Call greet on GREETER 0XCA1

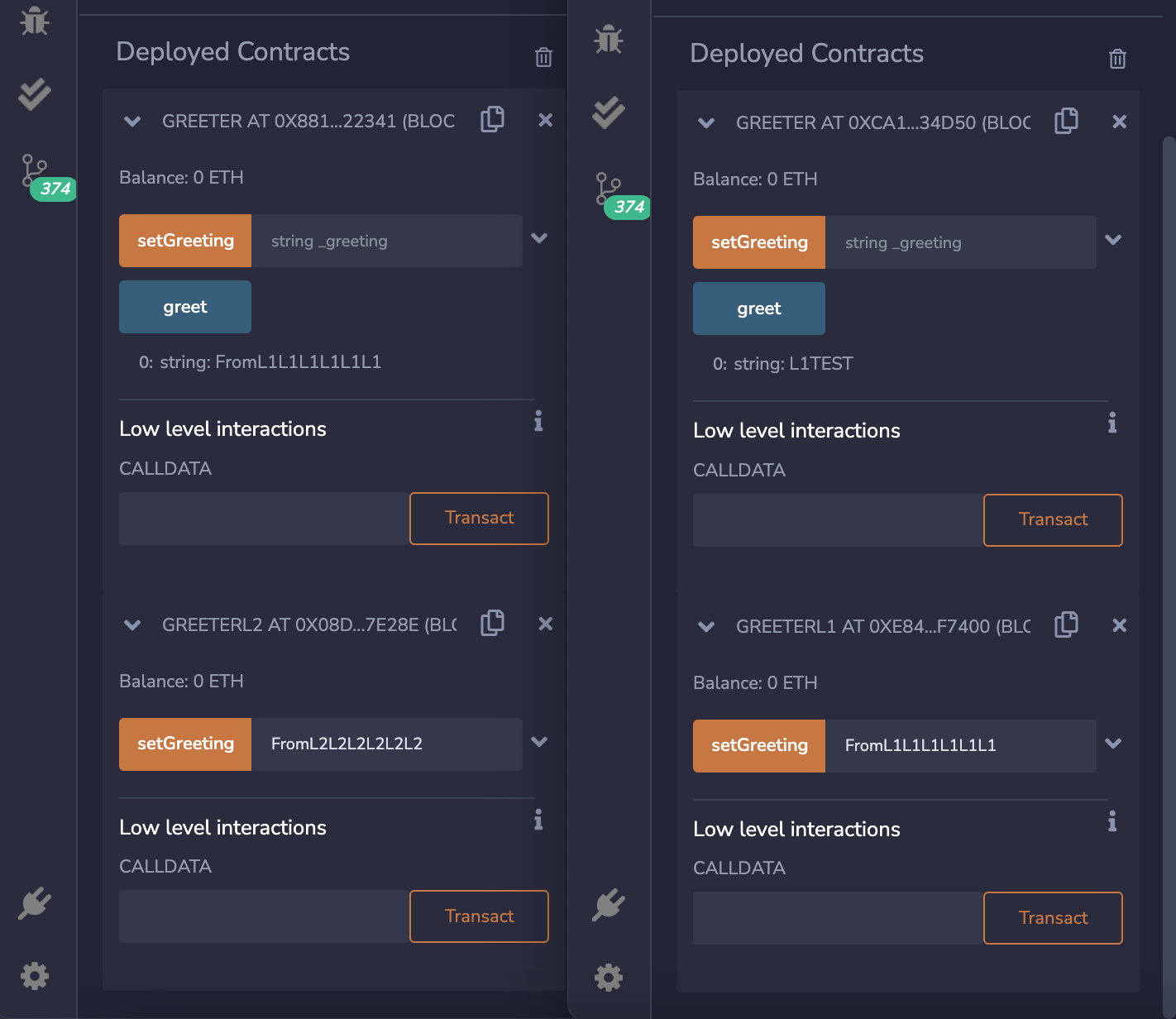point(759,309)
